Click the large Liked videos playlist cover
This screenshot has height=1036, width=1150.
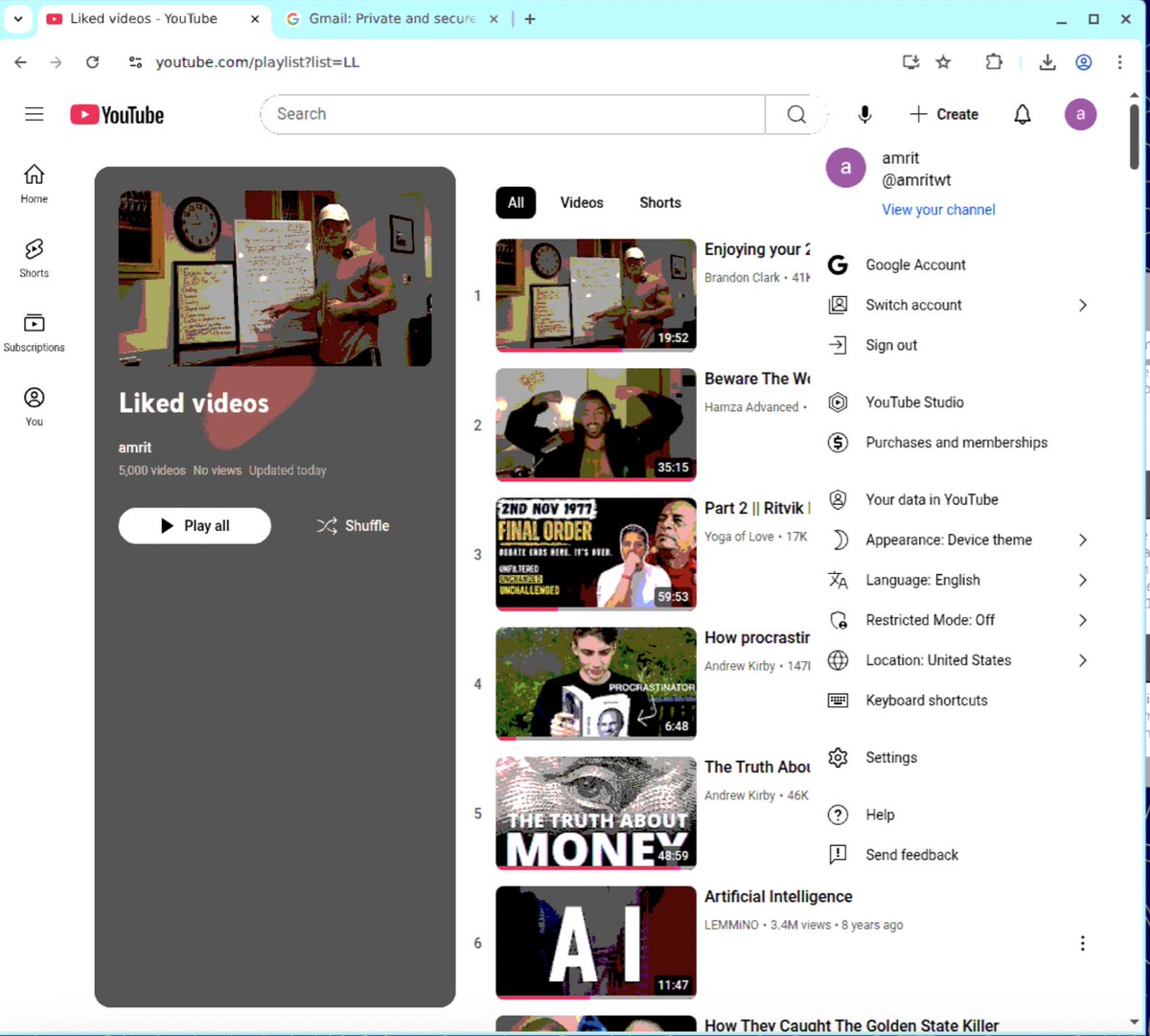coord(275,278)
